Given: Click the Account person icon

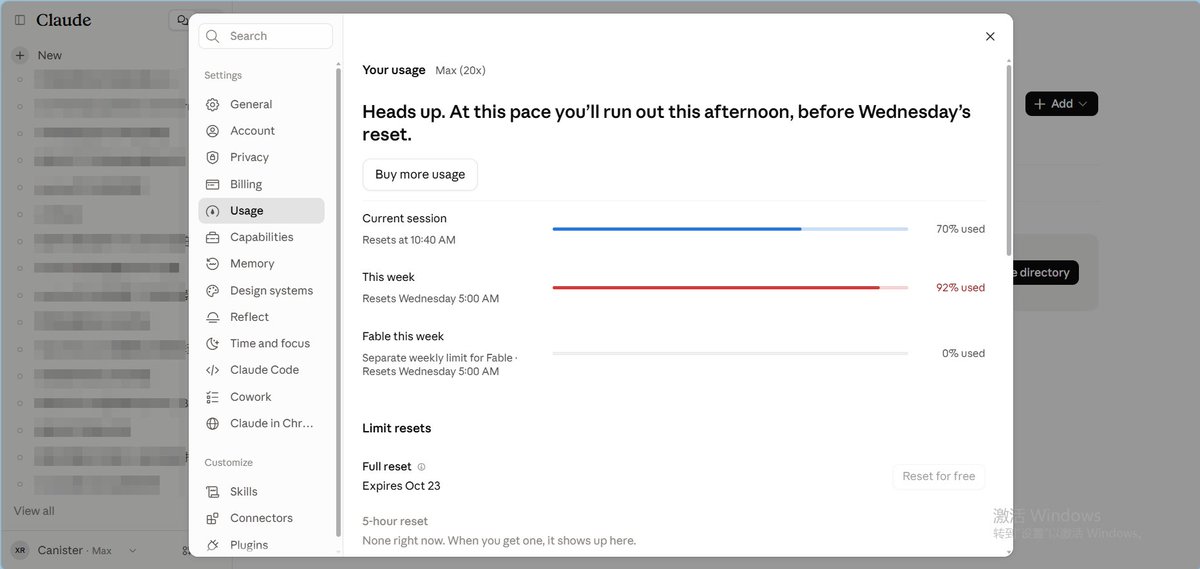Looking at the screenshot, I should pos(212,131).
